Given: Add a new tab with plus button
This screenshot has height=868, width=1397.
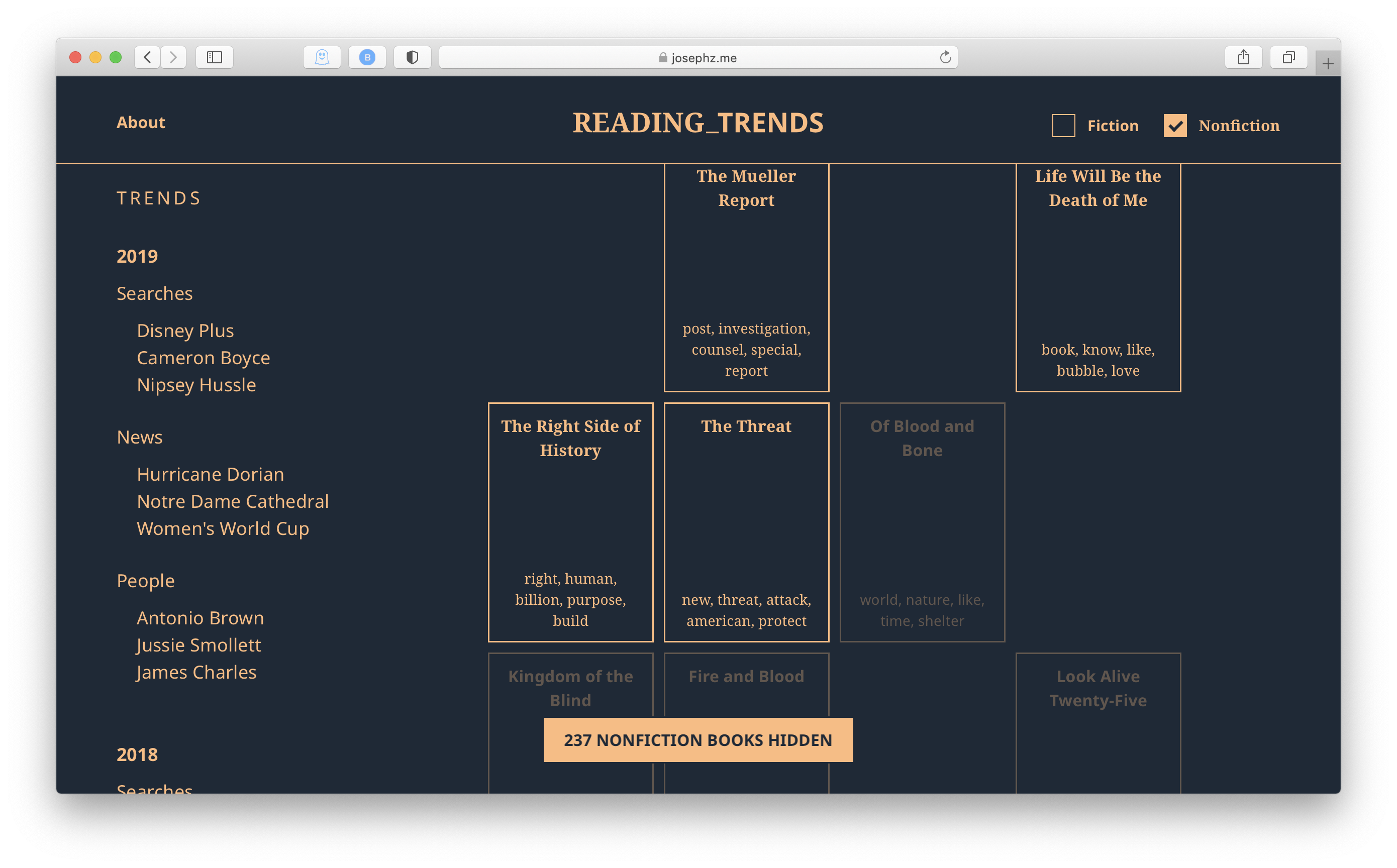Looking at the screenshot, I should 1328,64.
